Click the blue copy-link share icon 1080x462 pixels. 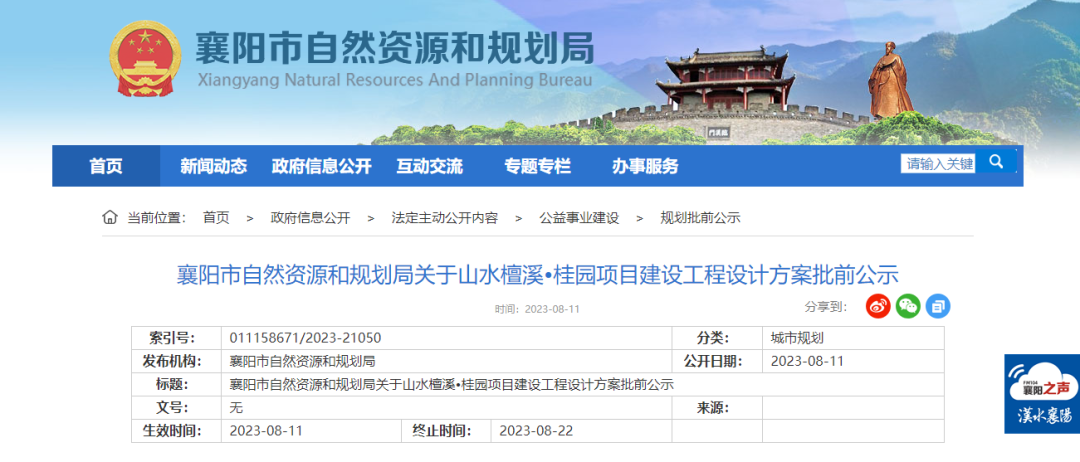[938, 306]
